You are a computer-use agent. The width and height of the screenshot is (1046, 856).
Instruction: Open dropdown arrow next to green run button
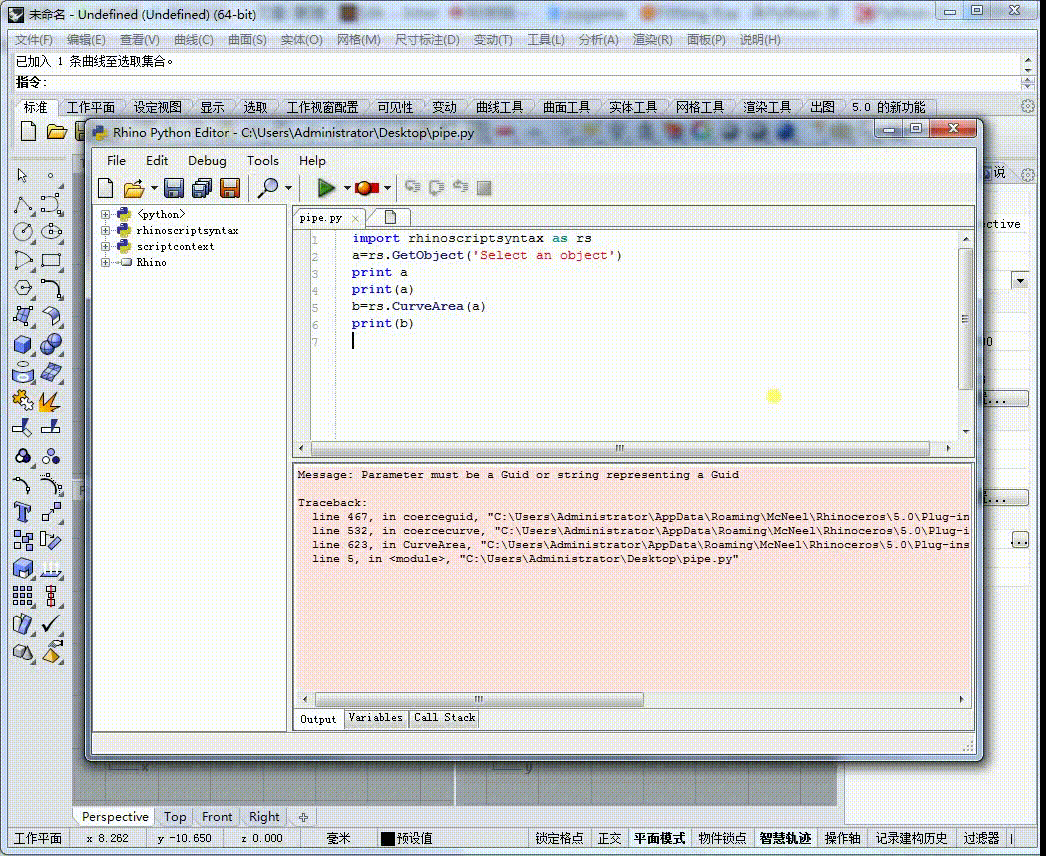[x=347, y=188]
